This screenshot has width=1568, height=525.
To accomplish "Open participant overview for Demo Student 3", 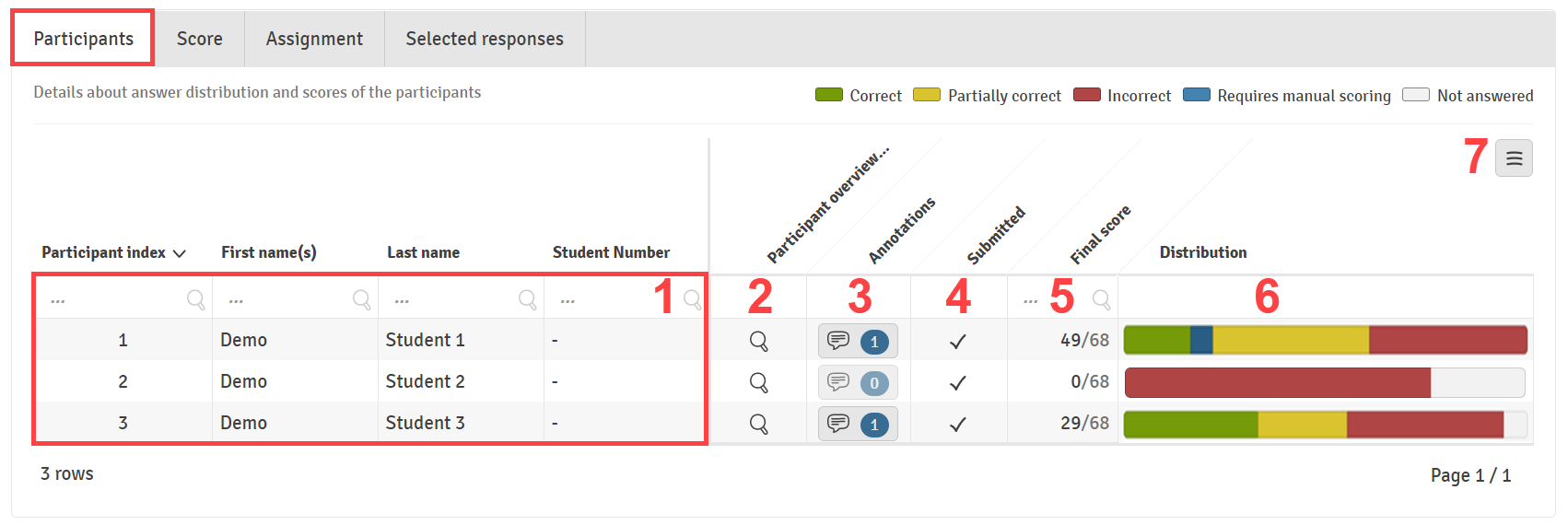I will [x=758, y=424].
